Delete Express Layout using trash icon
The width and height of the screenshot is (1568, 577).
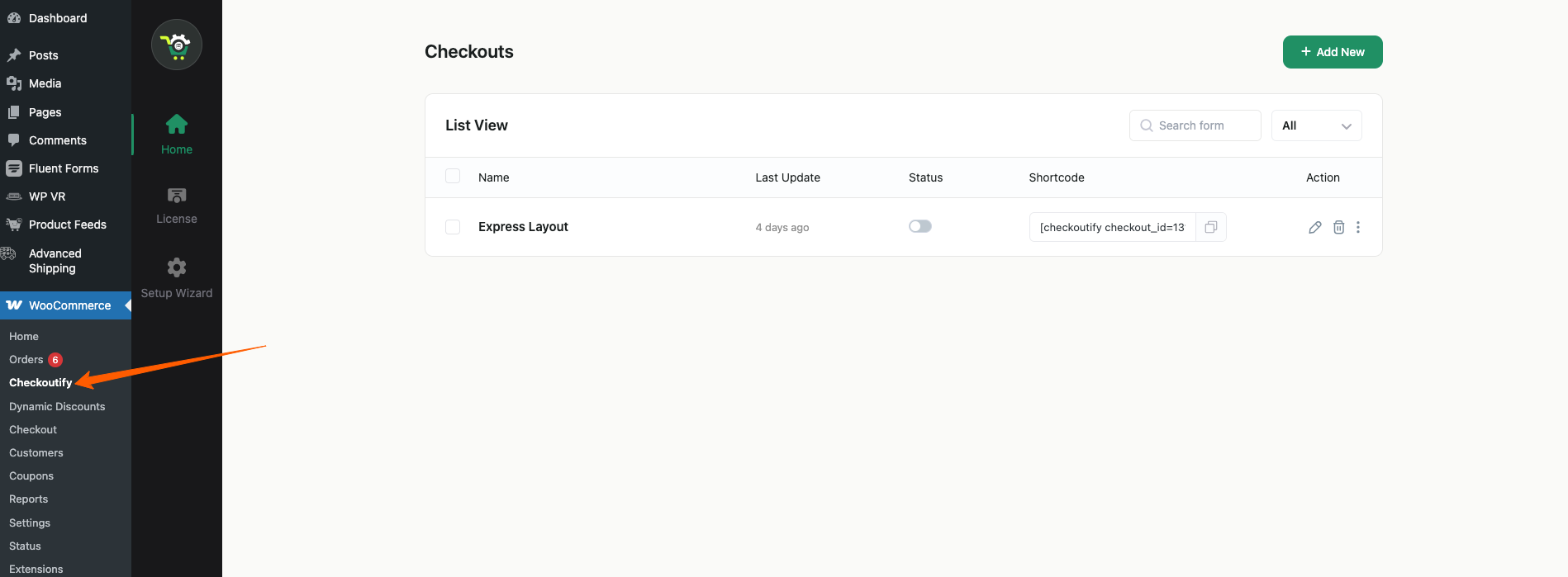point(1338,227)
